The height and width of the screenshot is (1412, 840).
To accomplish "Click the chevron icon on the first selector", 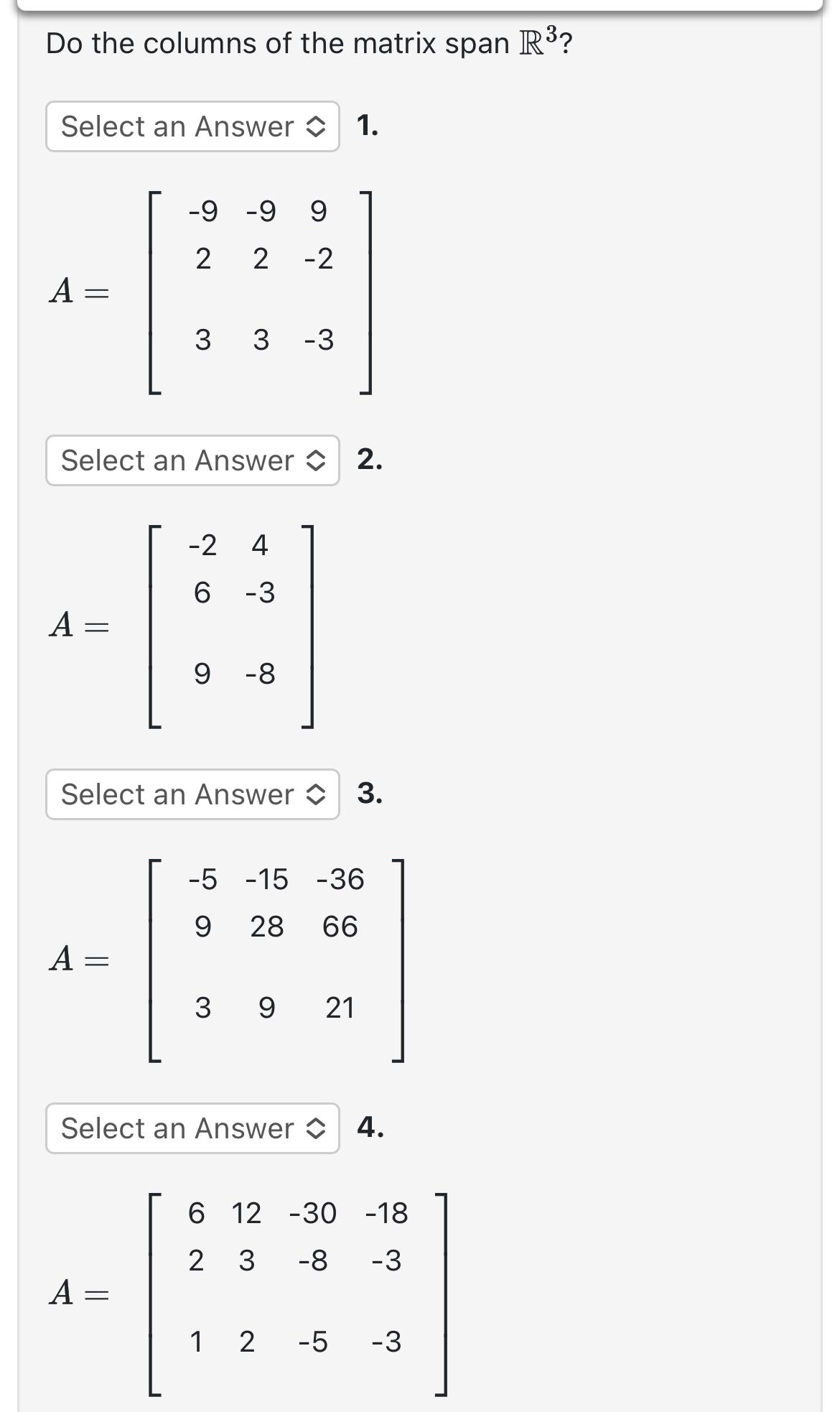I will point(316,127).
